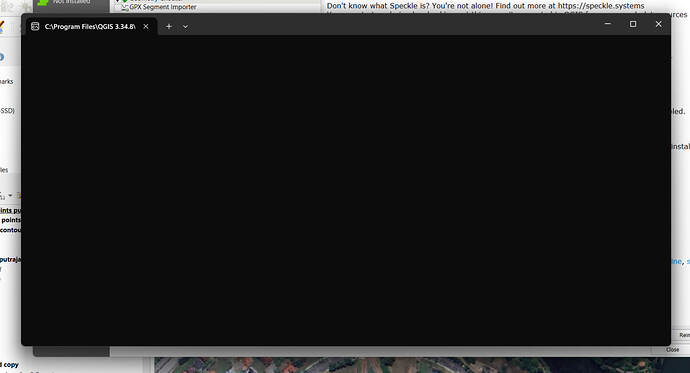Open a new terminal tab with plus
Screen dimensions: 690x373
click(169, 26)
